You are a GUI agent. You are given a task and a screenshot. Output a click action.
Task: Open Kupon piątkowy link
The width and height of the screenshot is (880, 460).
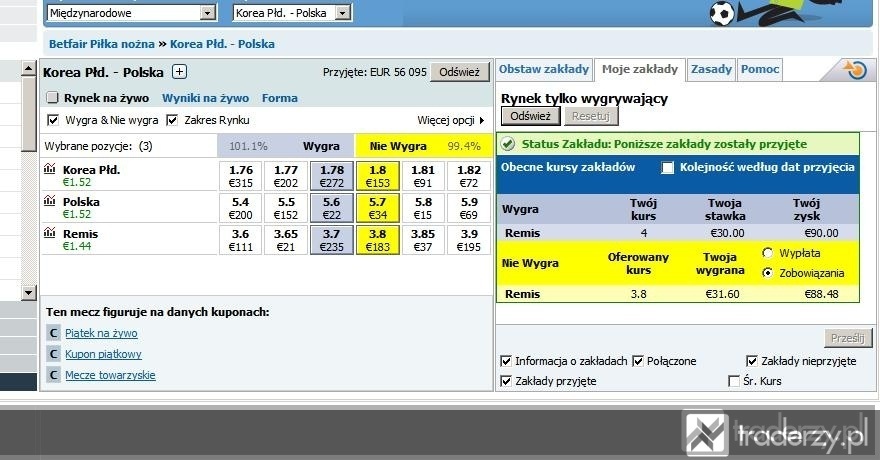click(103, 354)
